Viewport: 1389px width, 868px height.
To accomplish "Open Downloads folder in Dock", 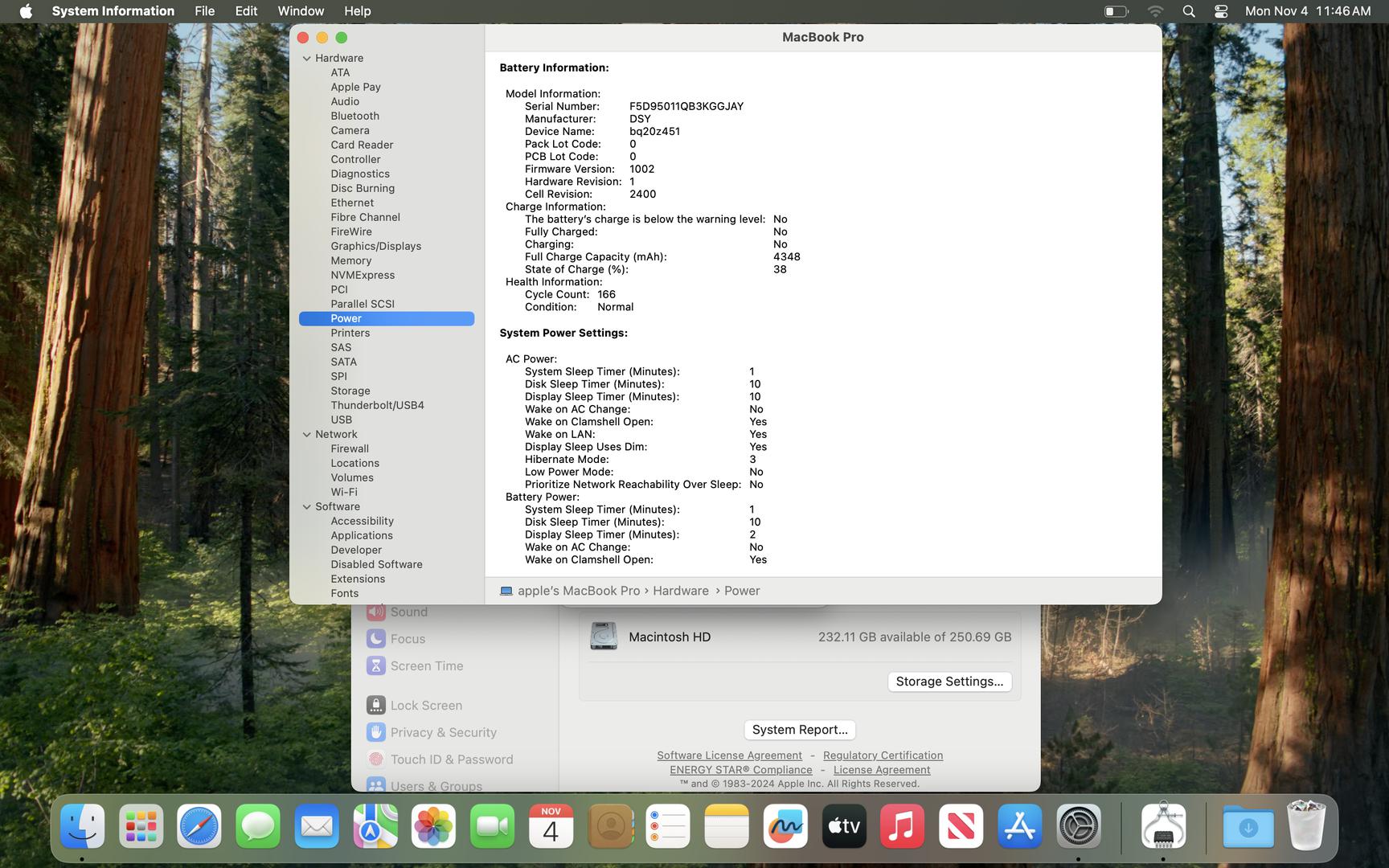I will point(1248,826).
